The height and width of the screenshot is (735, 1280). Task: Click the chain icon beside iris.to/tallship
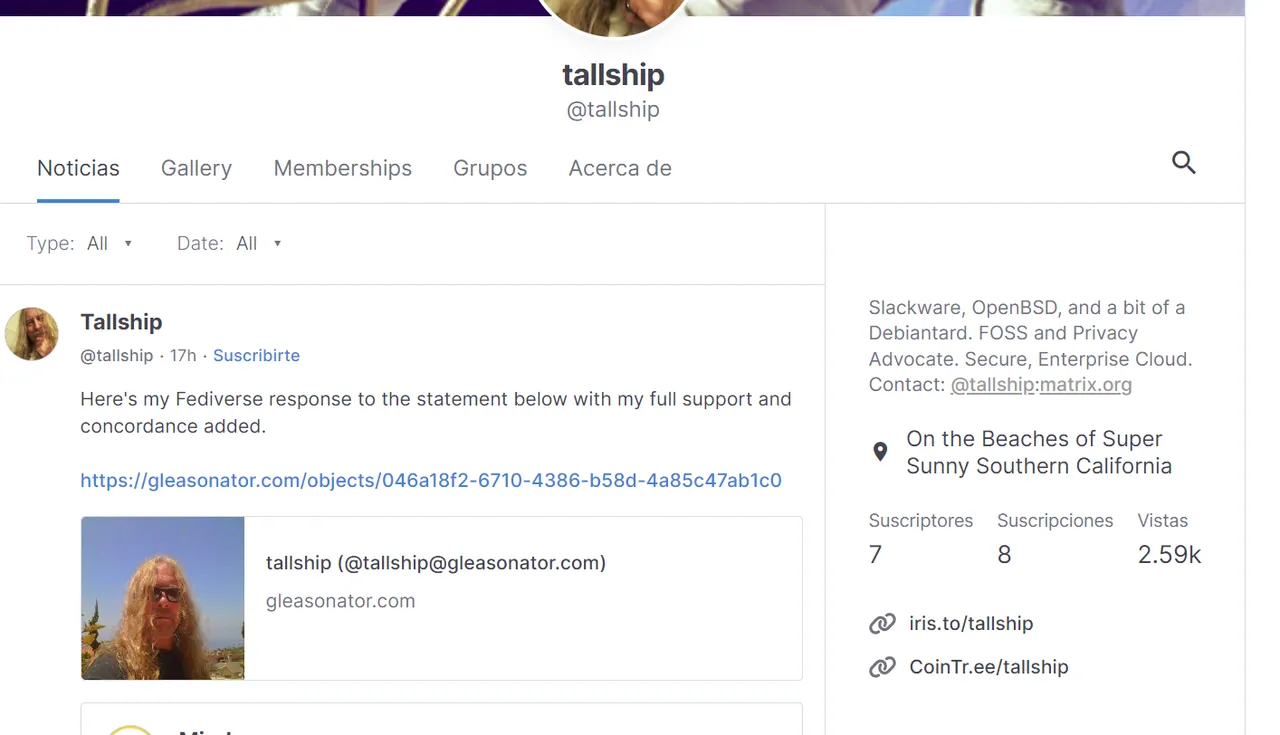pyautogui.click(x=882, y=624)
